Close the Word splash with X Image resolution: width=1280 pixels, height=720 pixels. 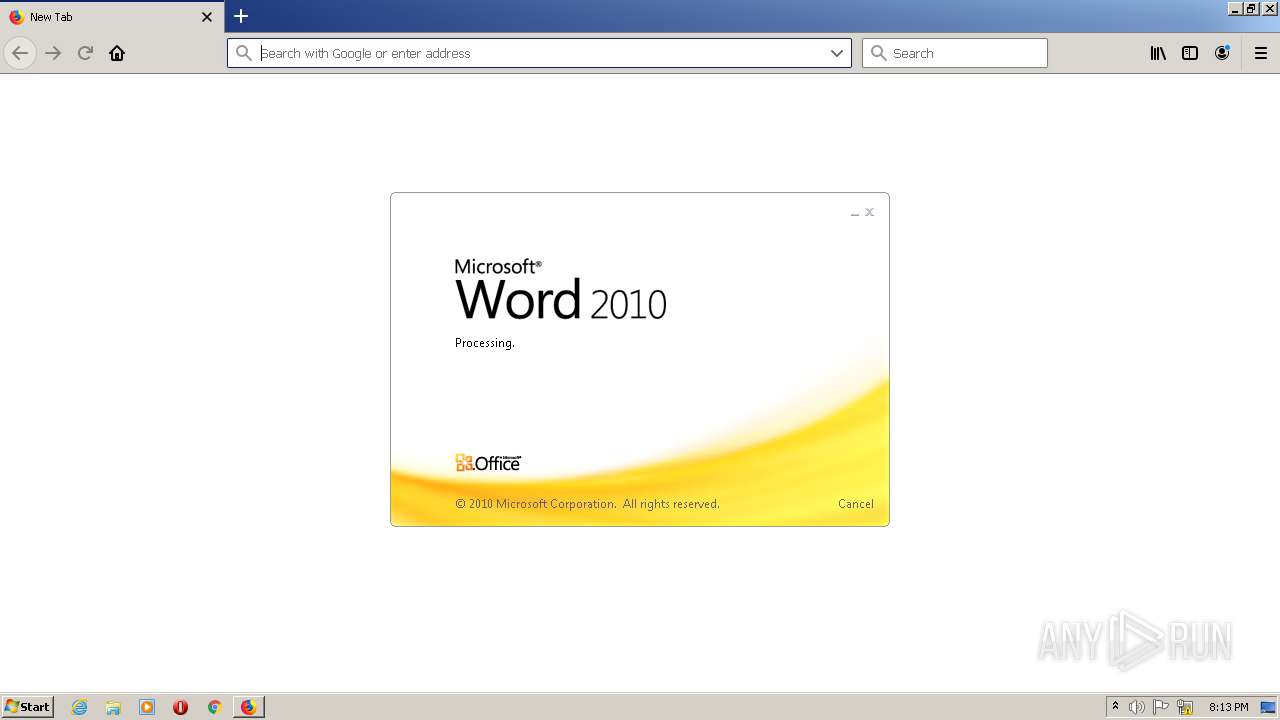(870, 212)
